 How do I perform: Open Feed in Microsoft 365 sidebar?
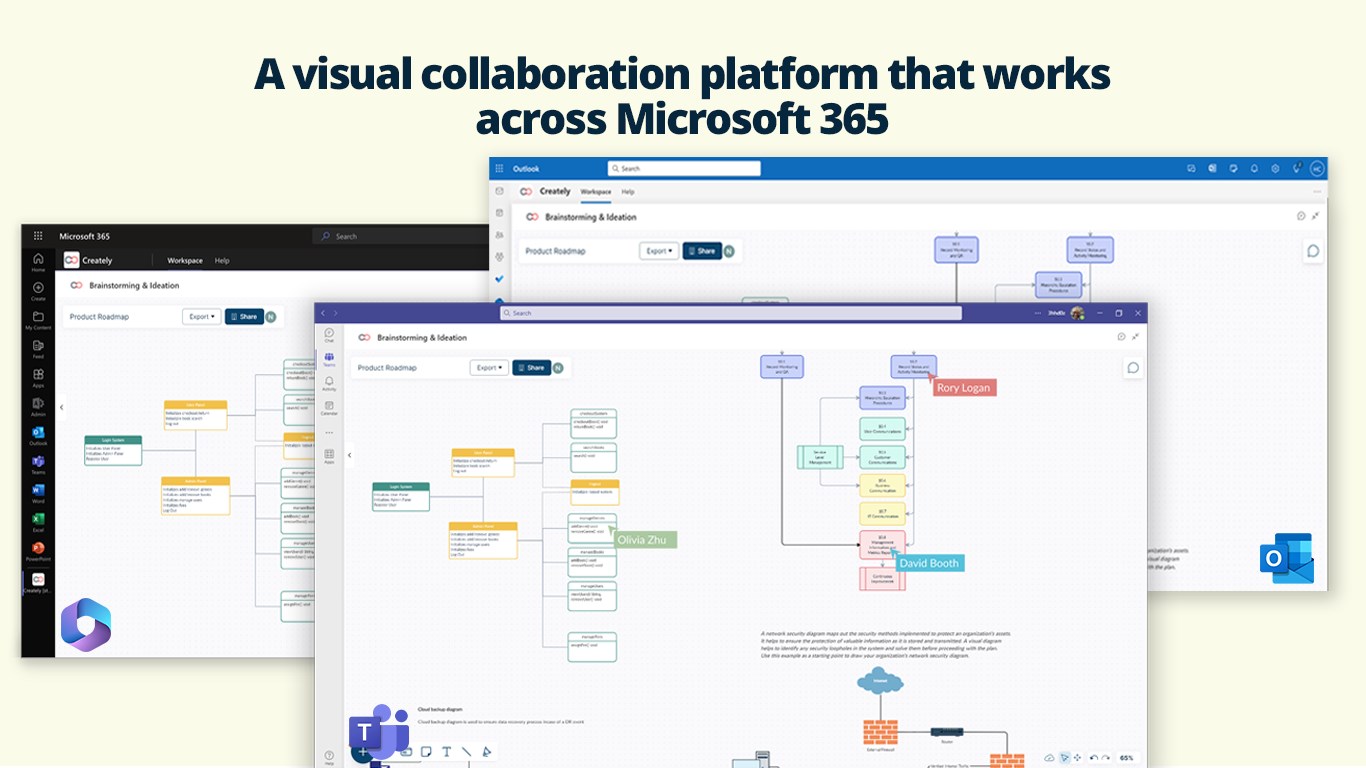click(38, 349)
